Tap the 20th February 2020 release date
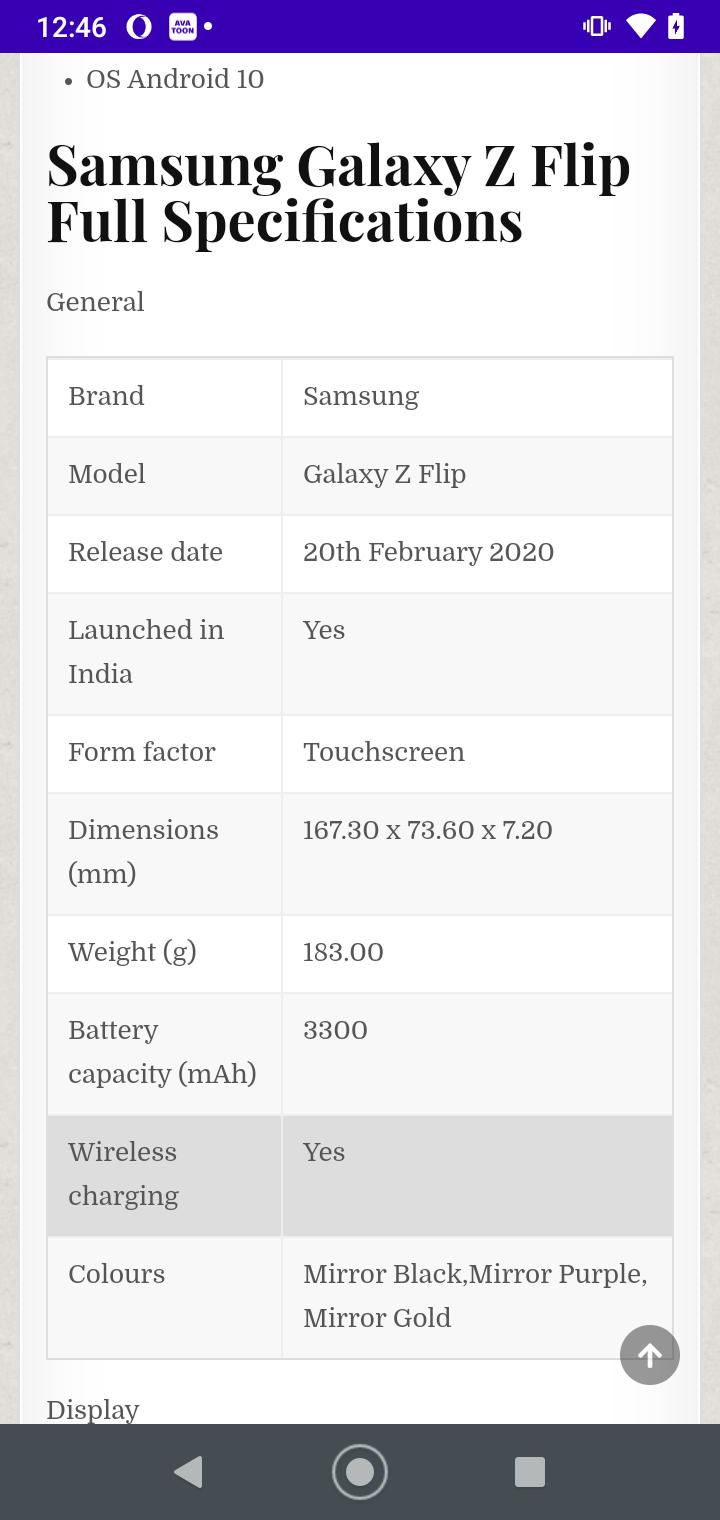The image size is (720, 1520). [x=428, y=552]
